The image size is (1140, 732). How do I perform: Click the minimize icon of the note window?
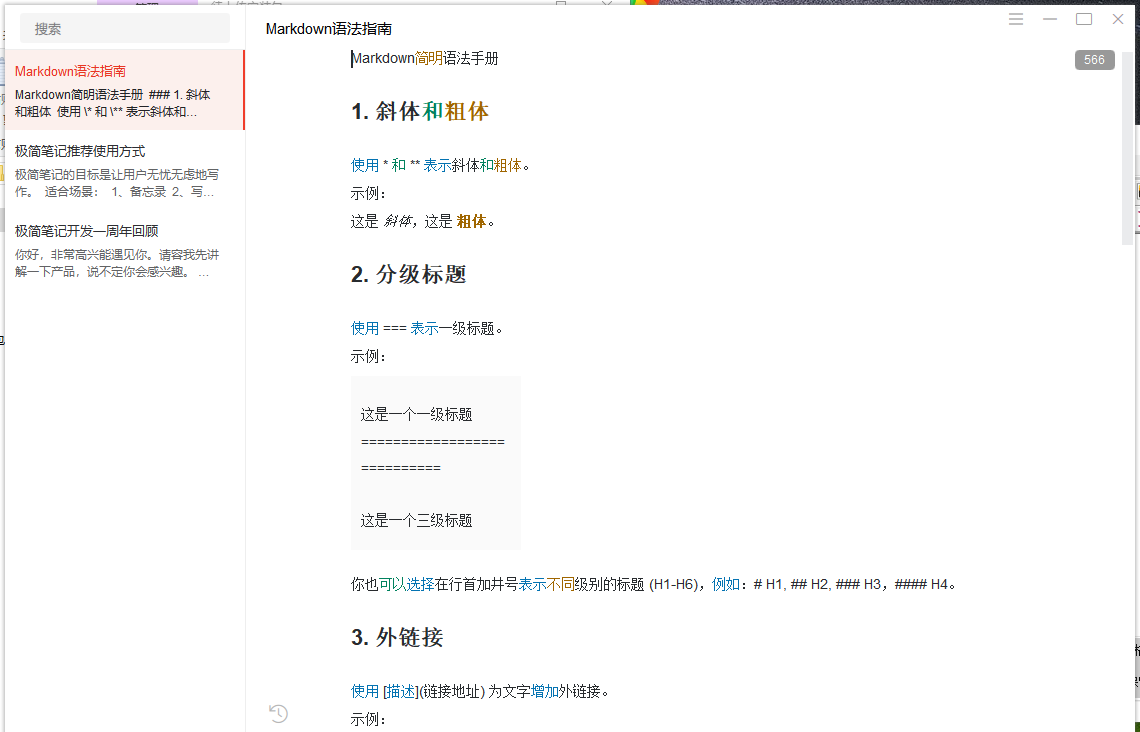(1050, 18)
